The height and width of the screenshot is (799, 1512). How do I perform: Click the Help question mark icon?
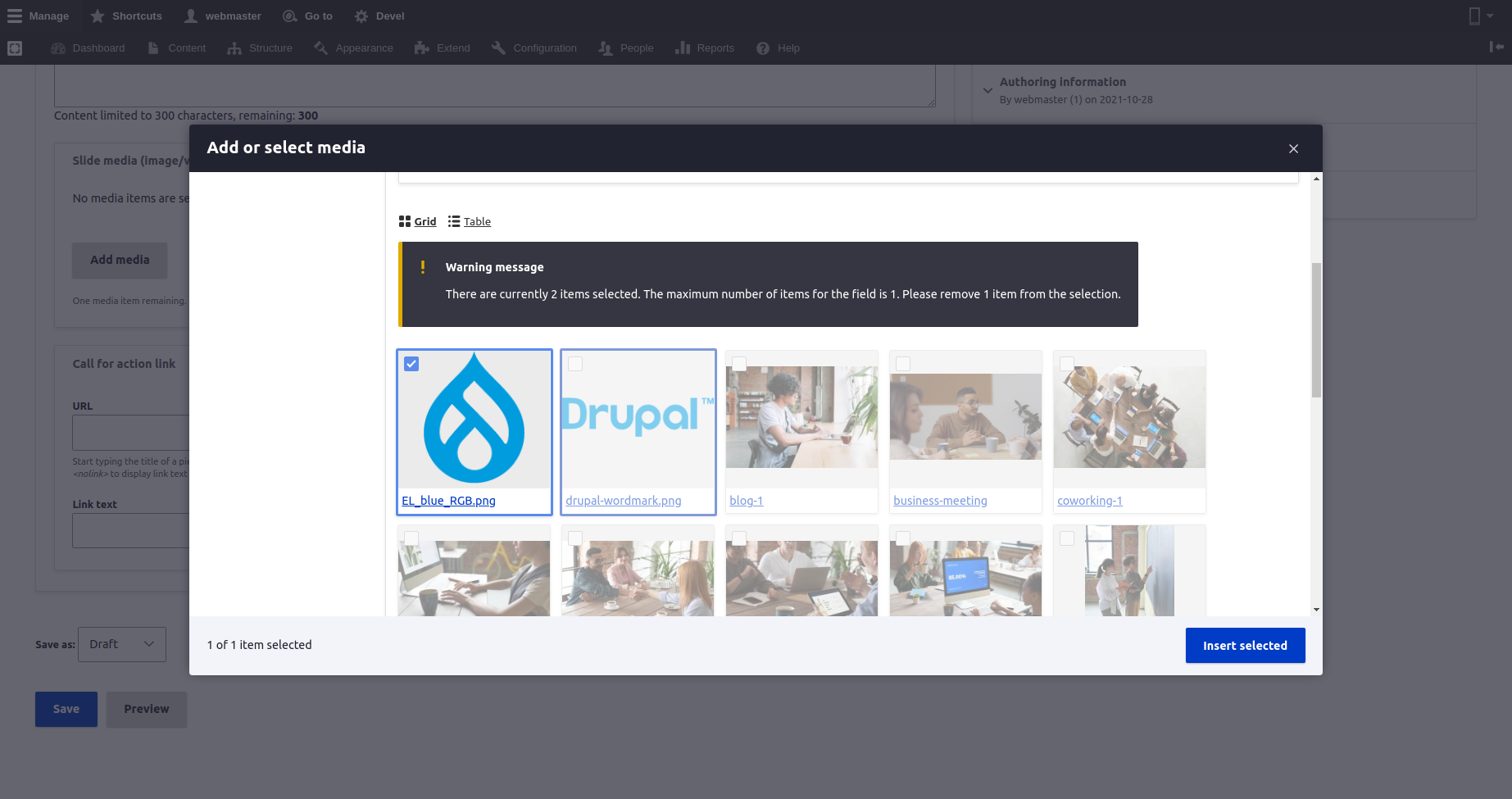pos(763,48)
